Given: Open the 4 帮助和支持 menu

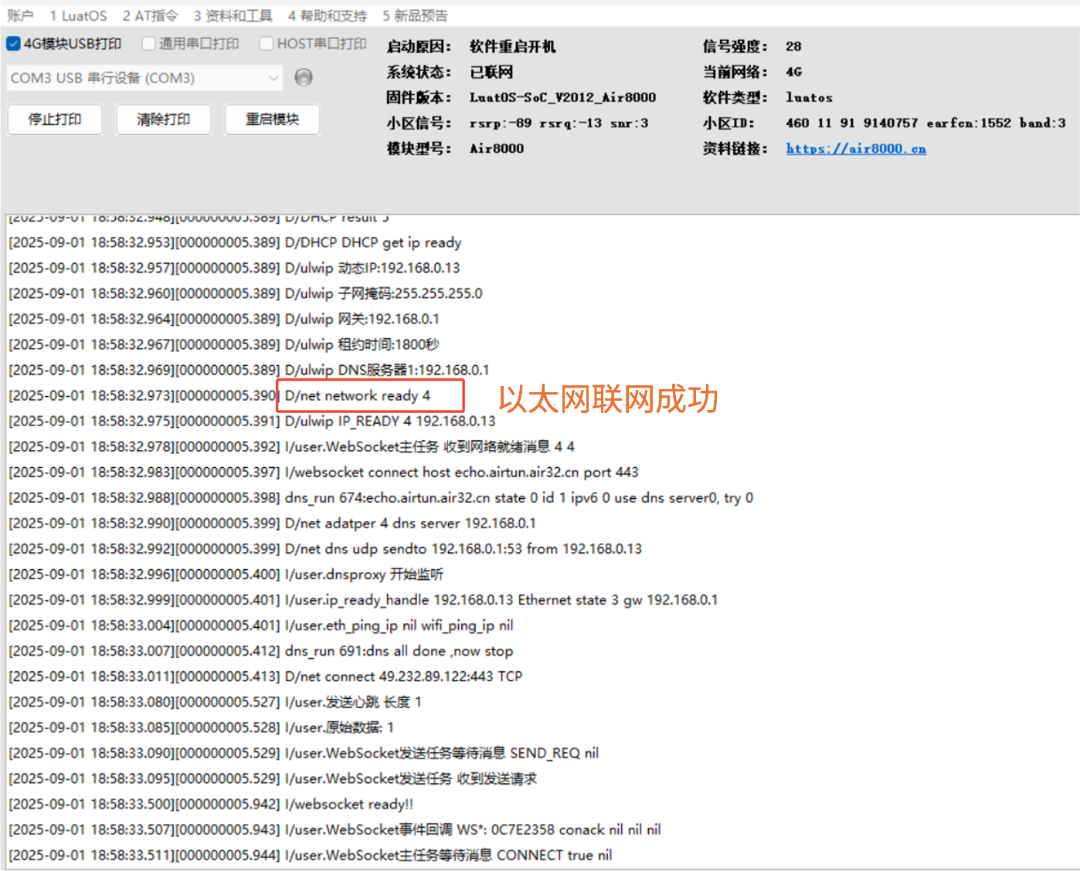Looking at the screenshot, I should point(327,15).
